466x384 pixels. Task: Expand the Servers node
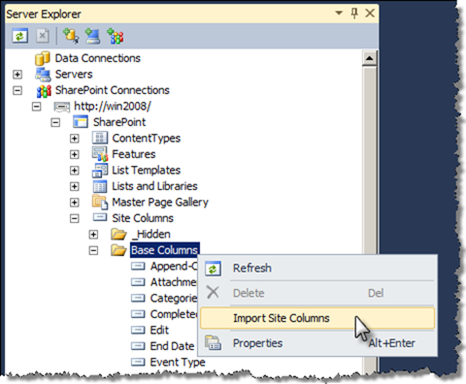17,74
